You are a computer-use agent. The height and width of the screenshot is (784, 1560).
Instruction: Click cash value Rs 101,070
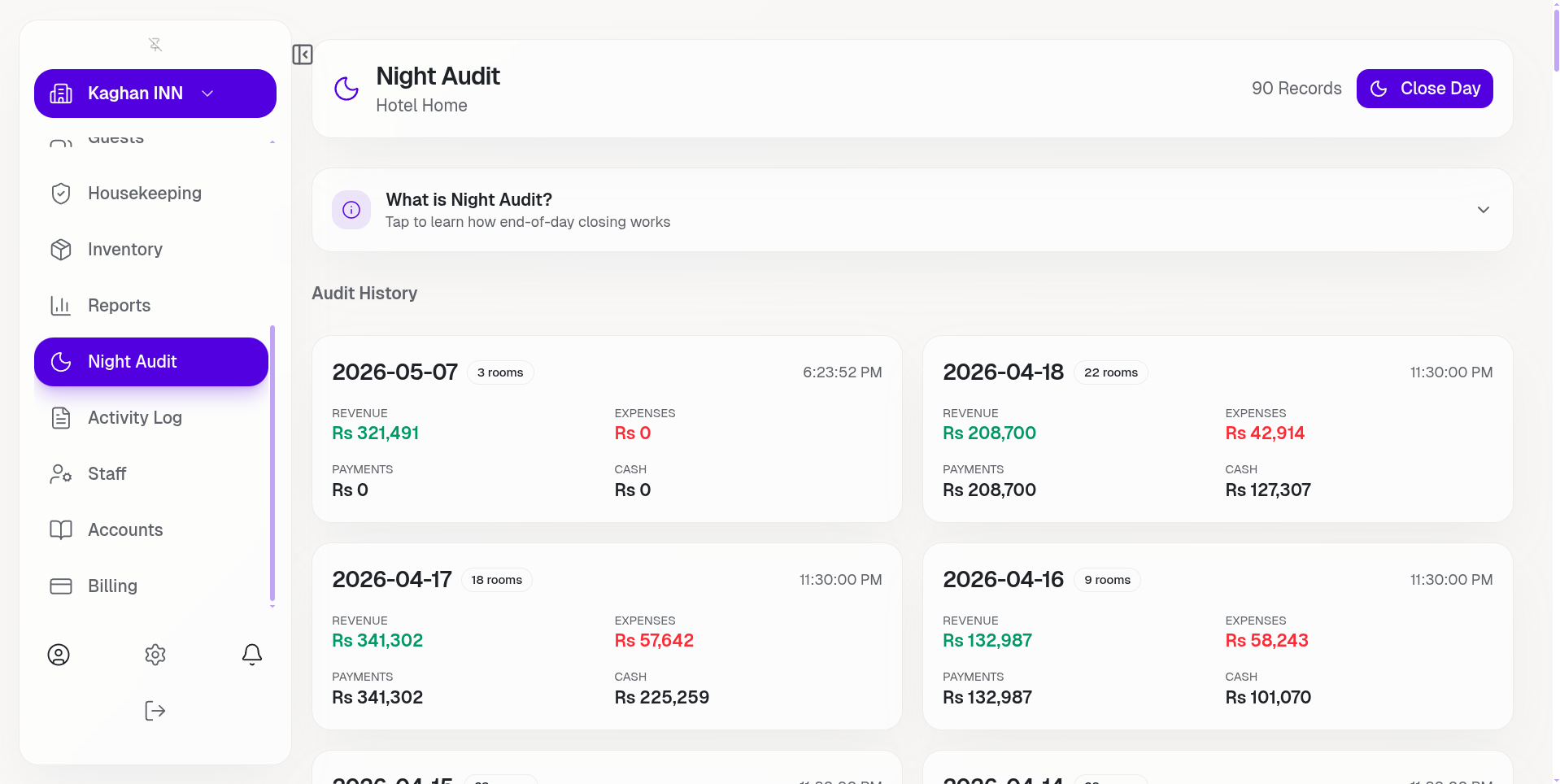point(1268,698)
